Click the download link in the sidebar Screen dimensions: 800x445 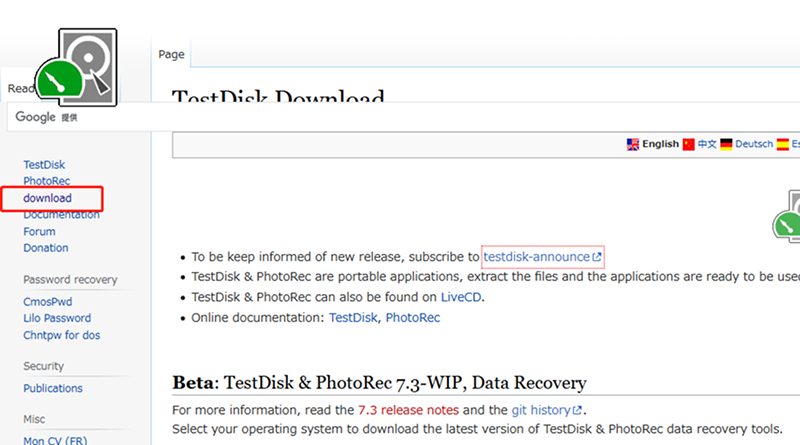tap(47, 198)
